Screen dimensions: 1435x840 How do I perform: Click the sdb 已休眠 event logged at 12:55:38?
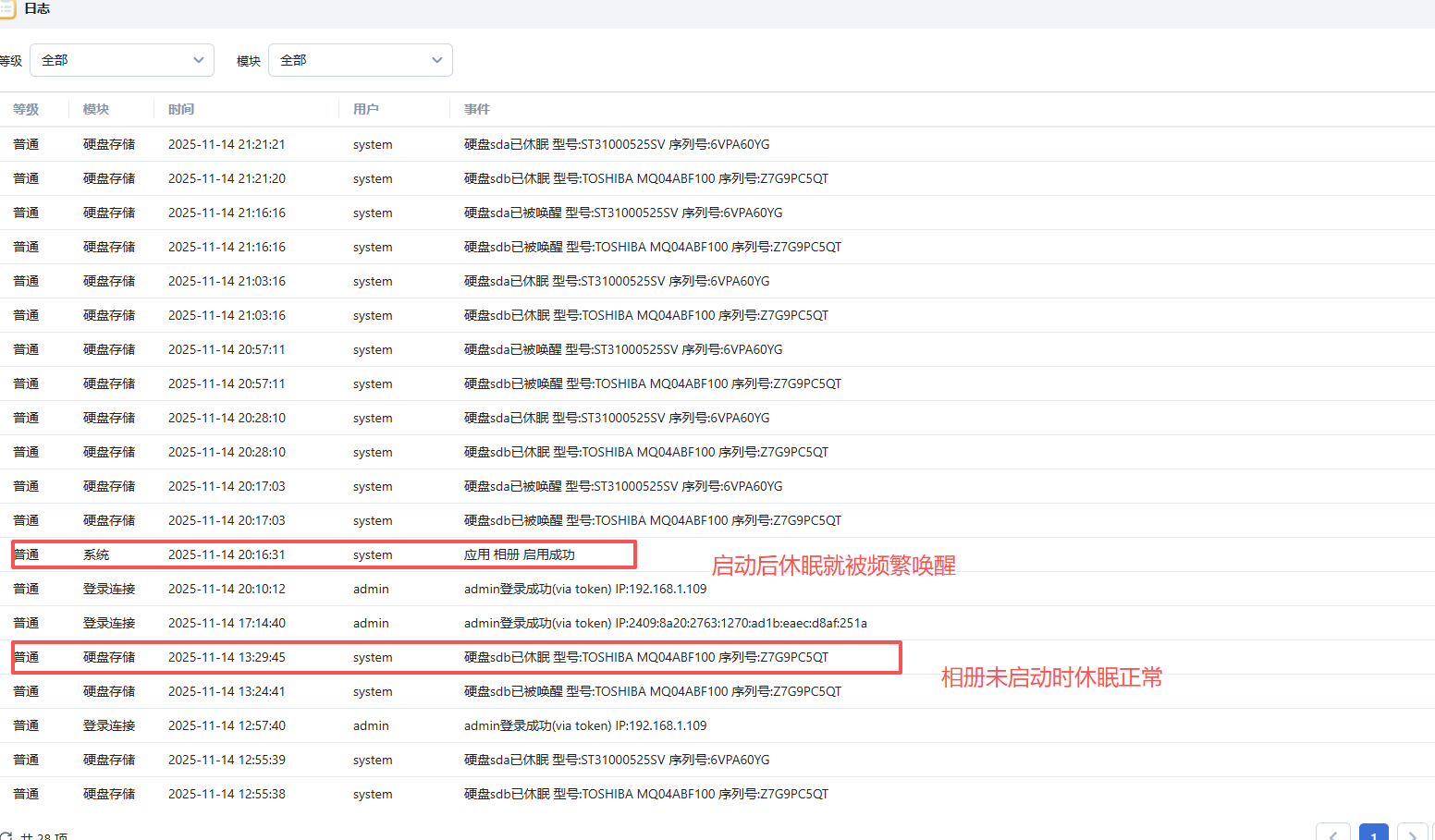click(646, 794)
